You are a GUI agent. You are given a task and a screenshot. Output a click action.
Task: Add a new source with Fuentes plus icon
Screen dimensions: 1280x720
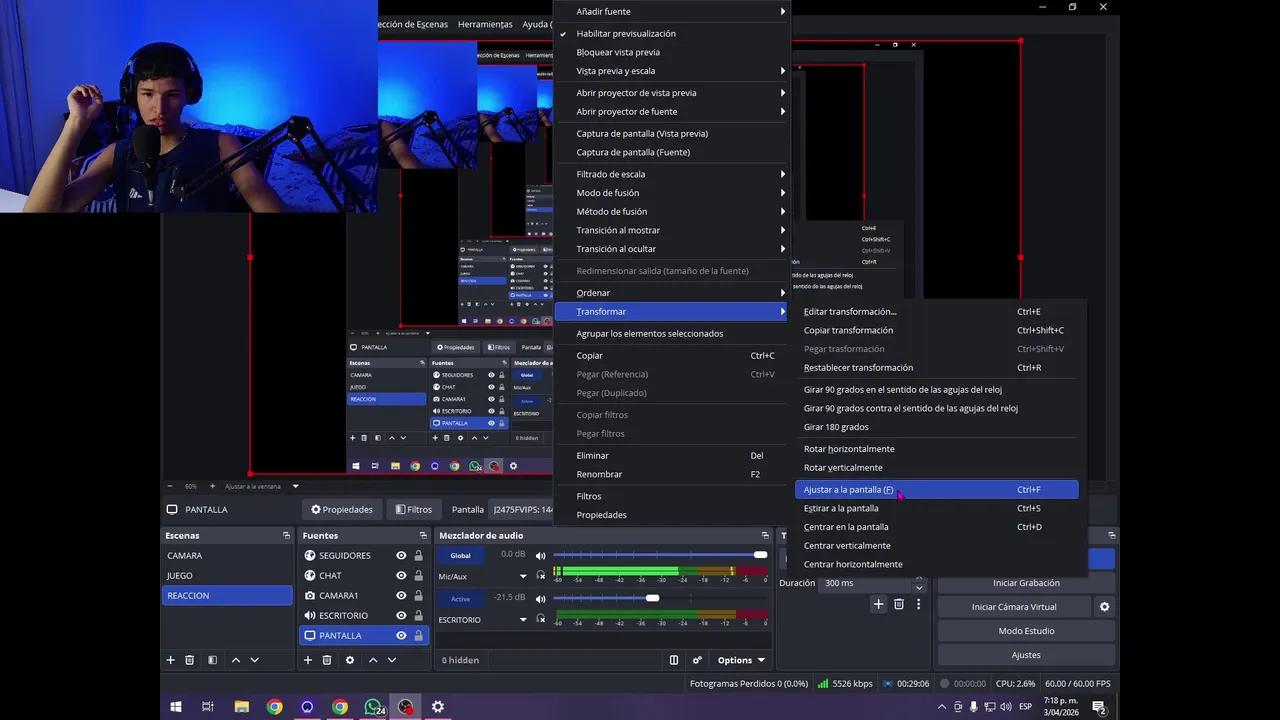(x=307, y=660)
